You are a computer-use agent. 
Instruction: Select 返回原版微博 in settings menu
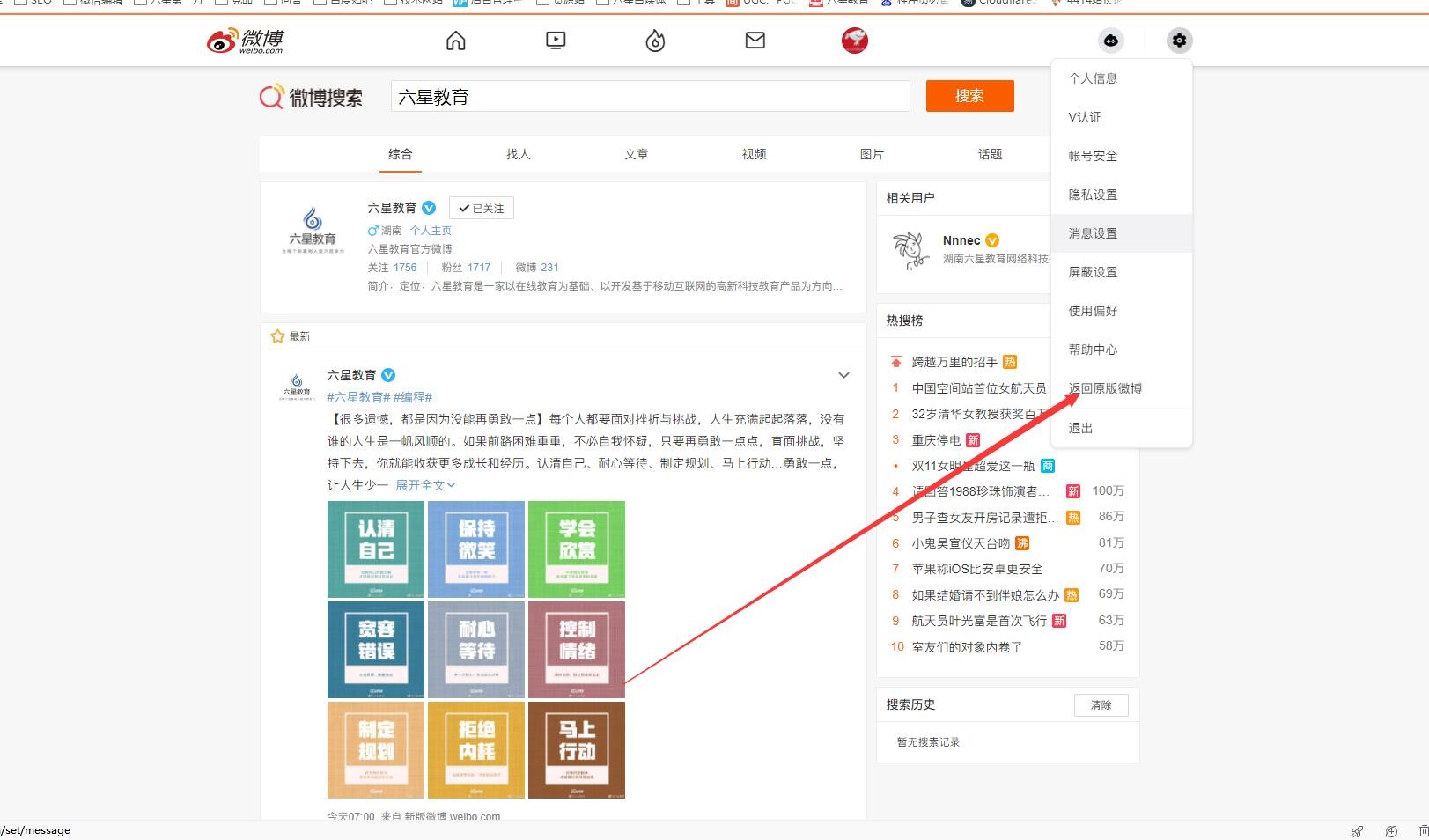1122,388
